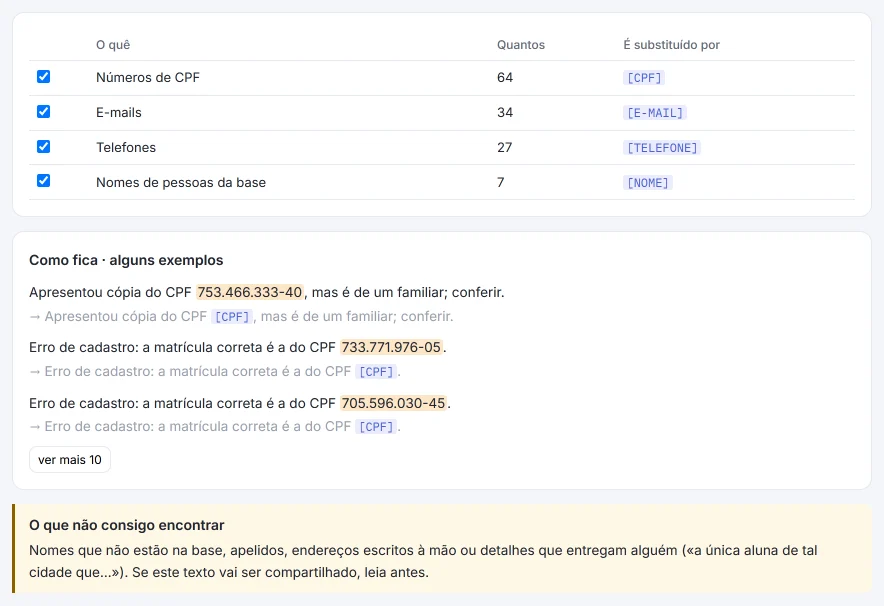Click the count value 27

click(505, 147)
